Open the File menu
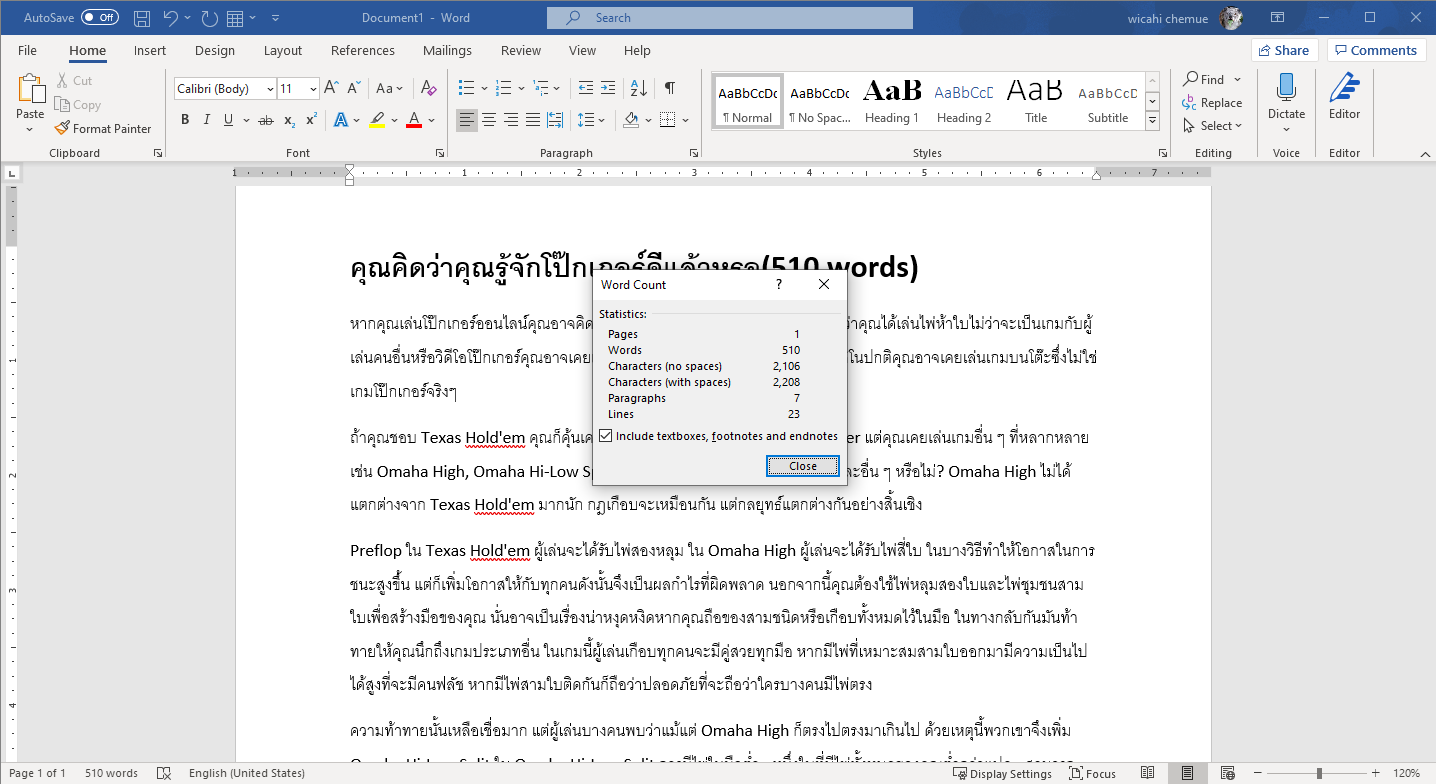Viewport: 1436px width, 784px height. pos(27,51)
